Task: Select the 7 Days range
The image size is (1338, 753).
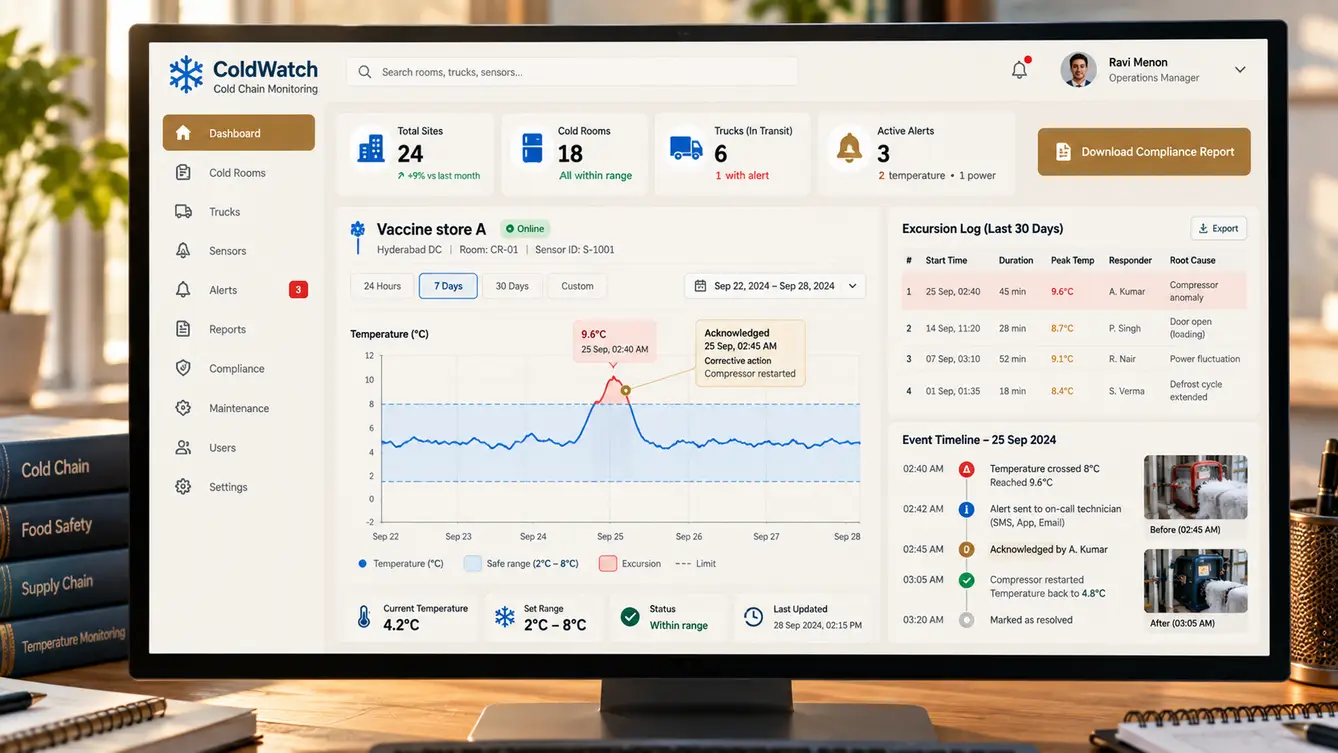Action: (x=448, y=286)
